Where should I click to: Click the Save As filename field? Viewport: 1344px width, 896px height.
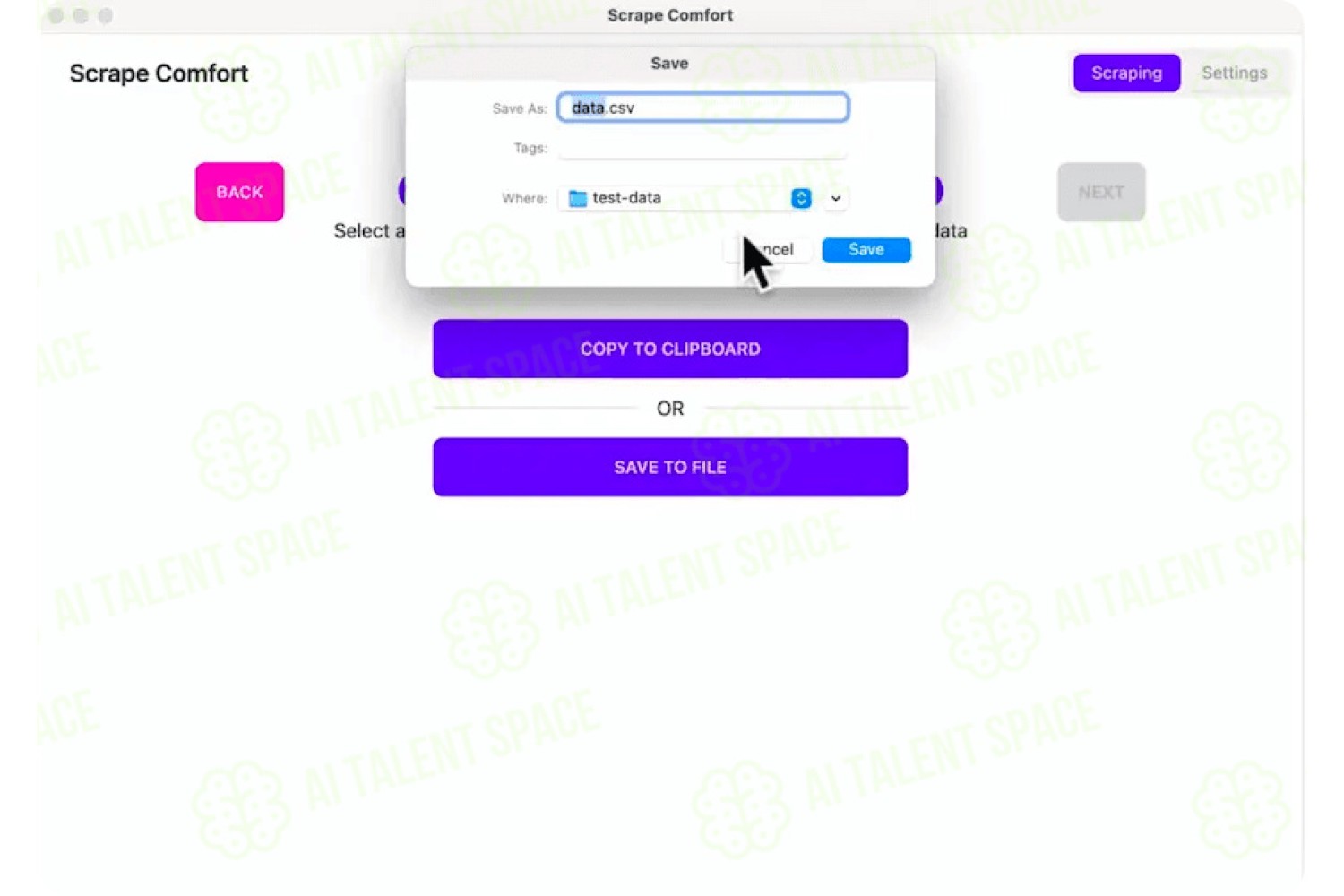pyautogui.click(x=703, y=108)
